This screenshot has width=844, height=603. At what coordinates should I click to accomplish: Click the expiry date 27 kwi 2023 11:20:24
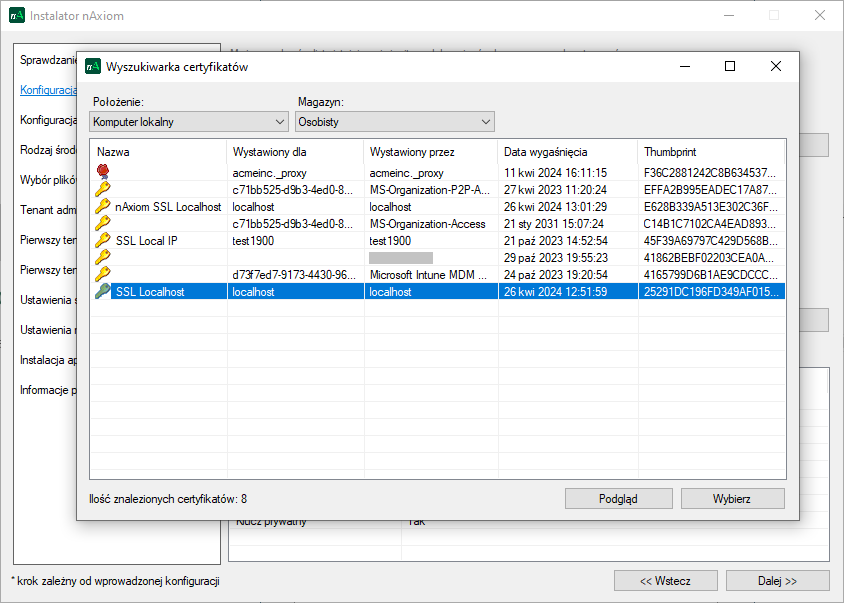coord(555,190)
